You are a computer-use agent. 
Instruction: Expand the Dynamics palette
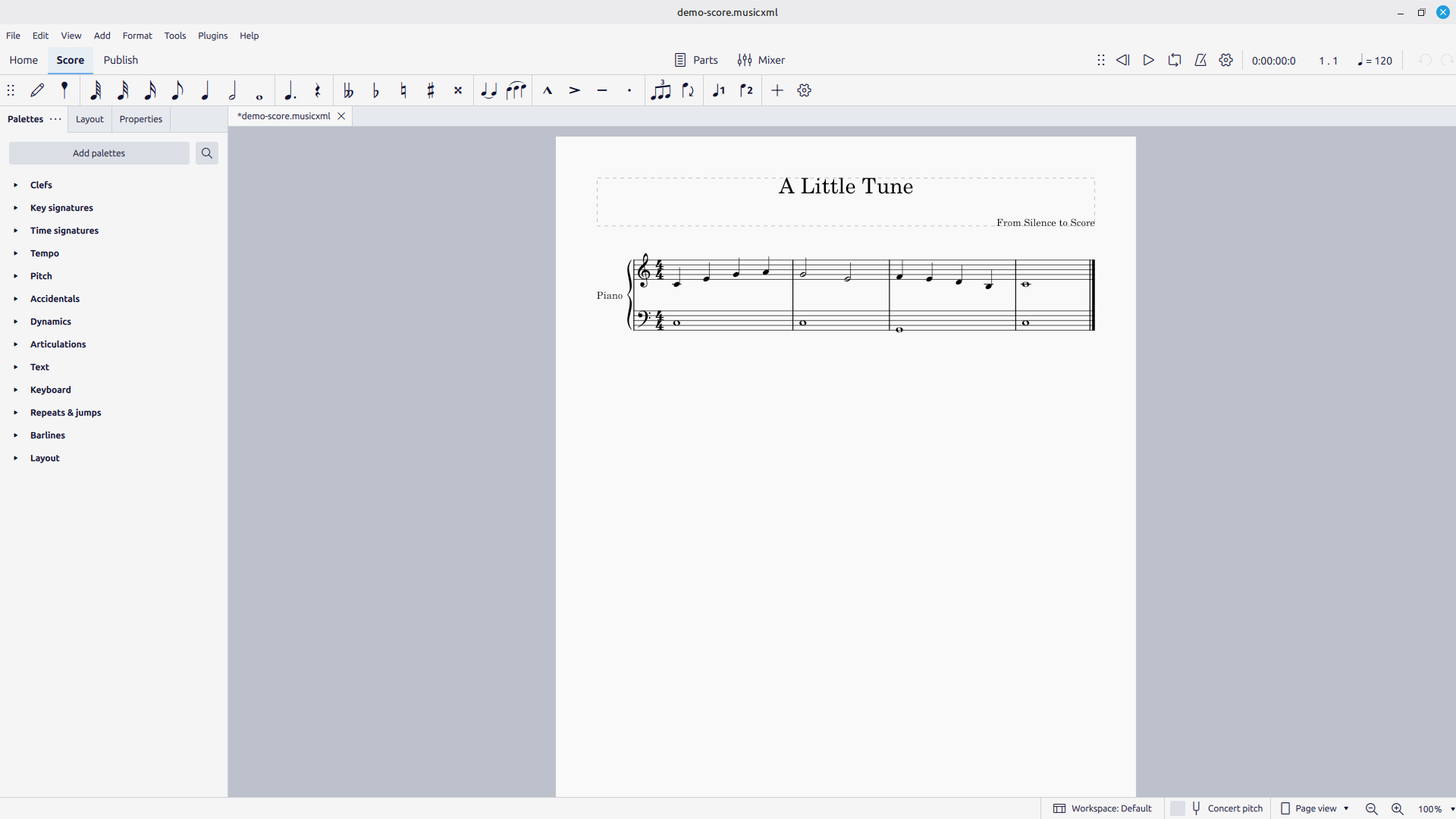50,322
